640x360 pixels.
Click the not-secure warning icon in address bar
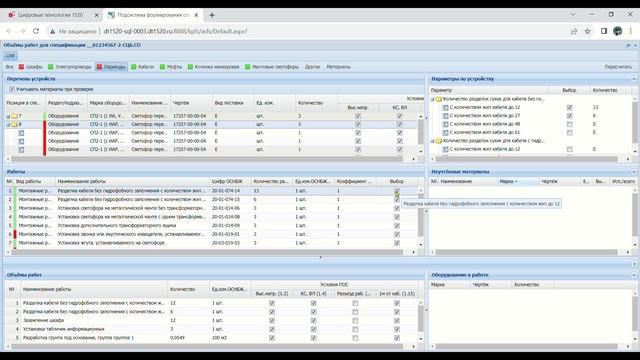(x=52, y=31)
